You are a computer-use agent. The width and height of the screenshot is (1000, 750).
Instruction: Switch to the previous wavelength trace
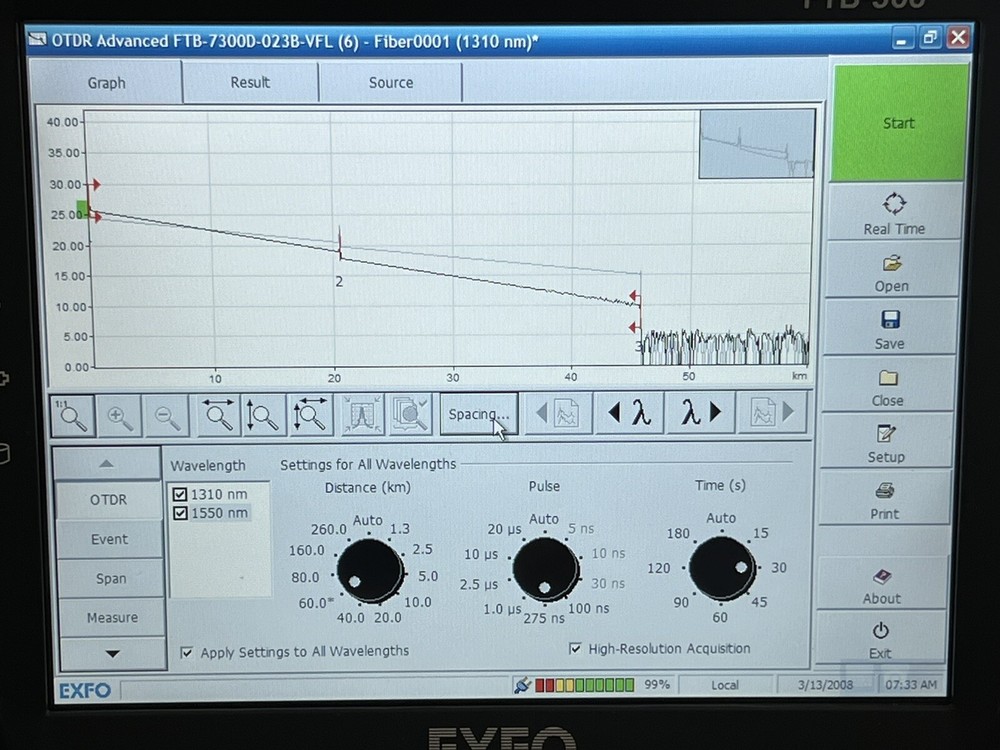[630, 413]
